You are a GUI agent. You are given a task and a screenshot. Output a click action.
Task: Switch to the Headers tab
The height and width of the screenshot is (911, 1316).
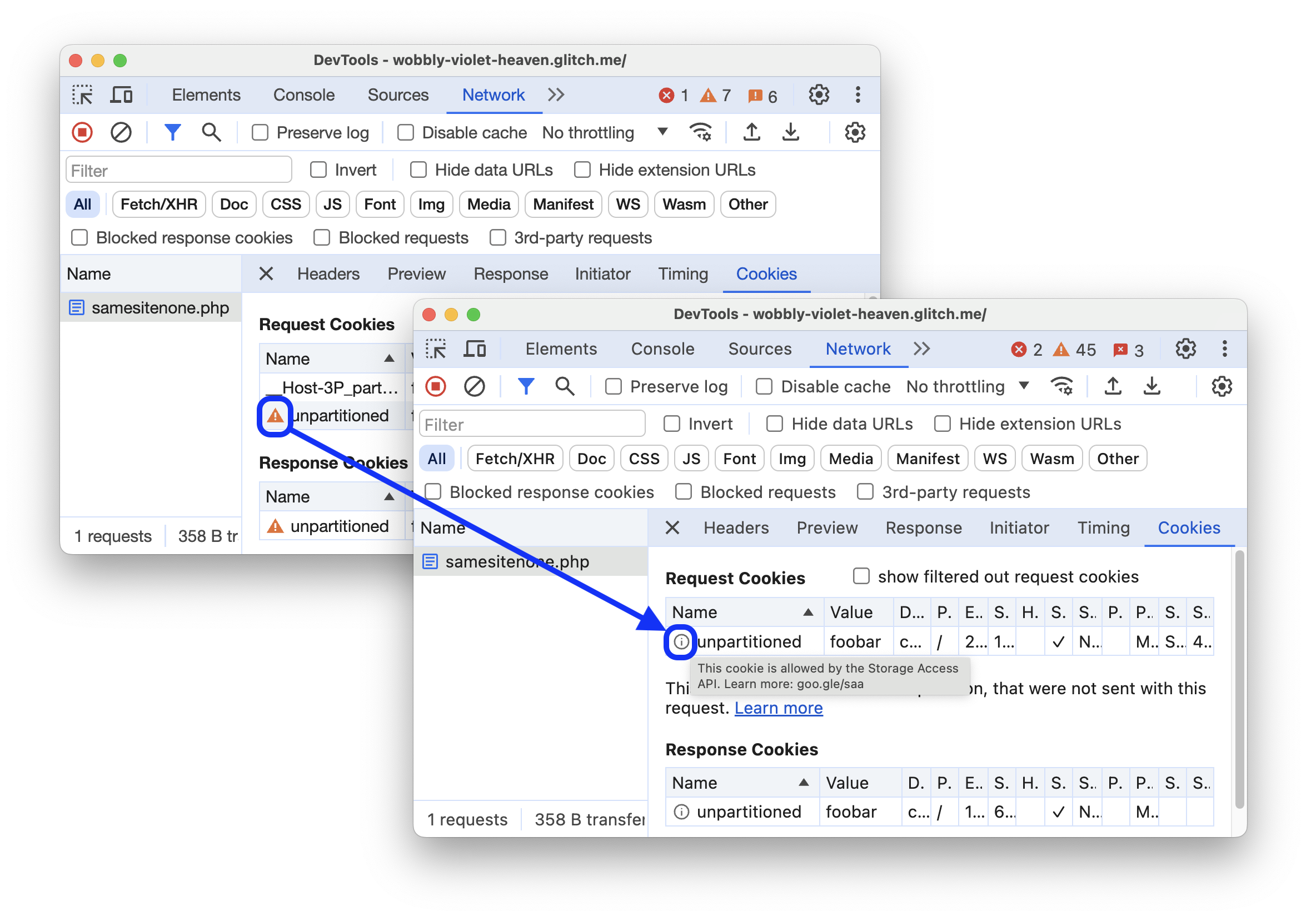735,527
